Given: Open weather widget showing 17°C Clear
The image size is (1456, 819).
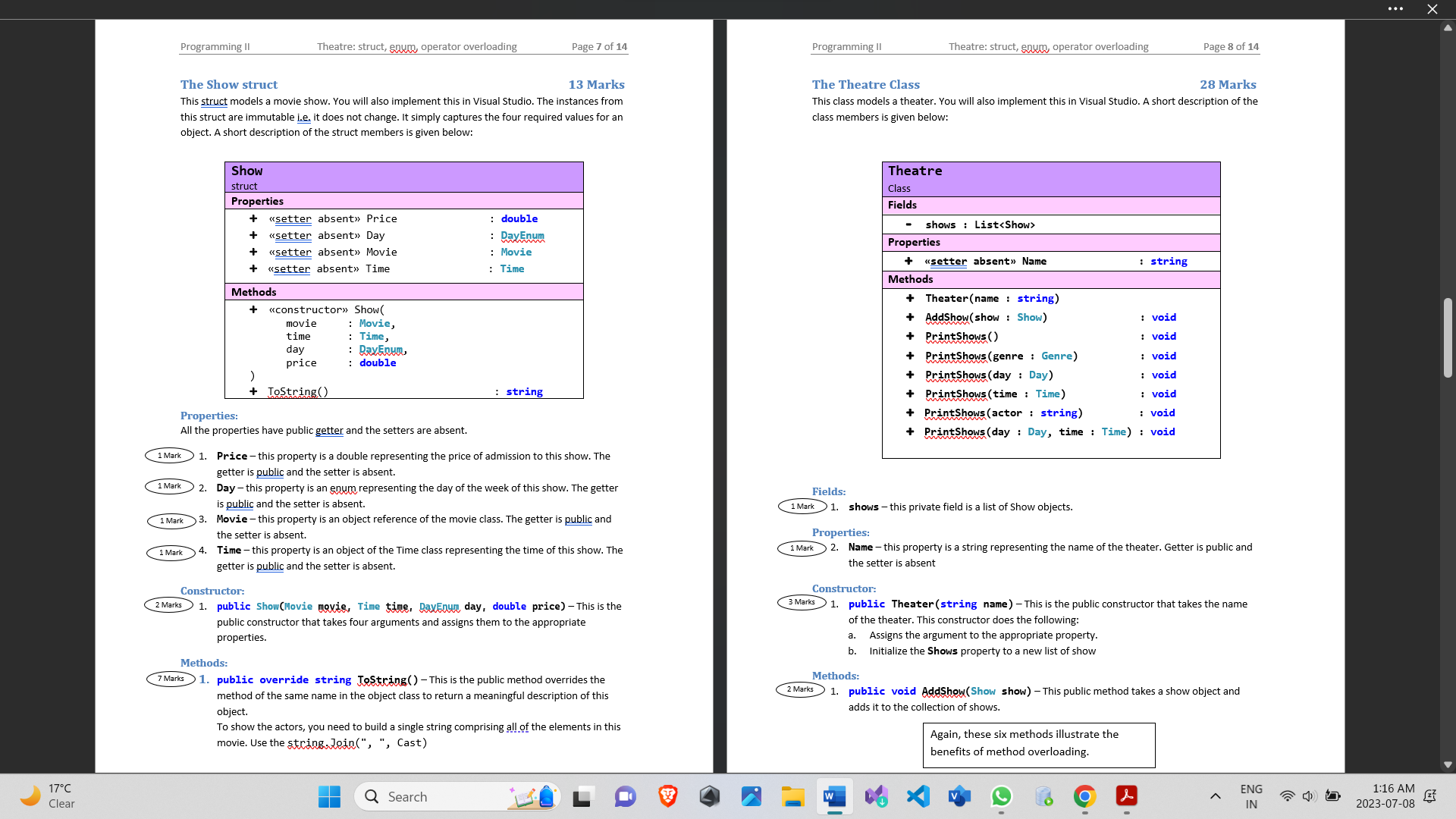Looking at the screenshot, I should (x=49, y=796).
